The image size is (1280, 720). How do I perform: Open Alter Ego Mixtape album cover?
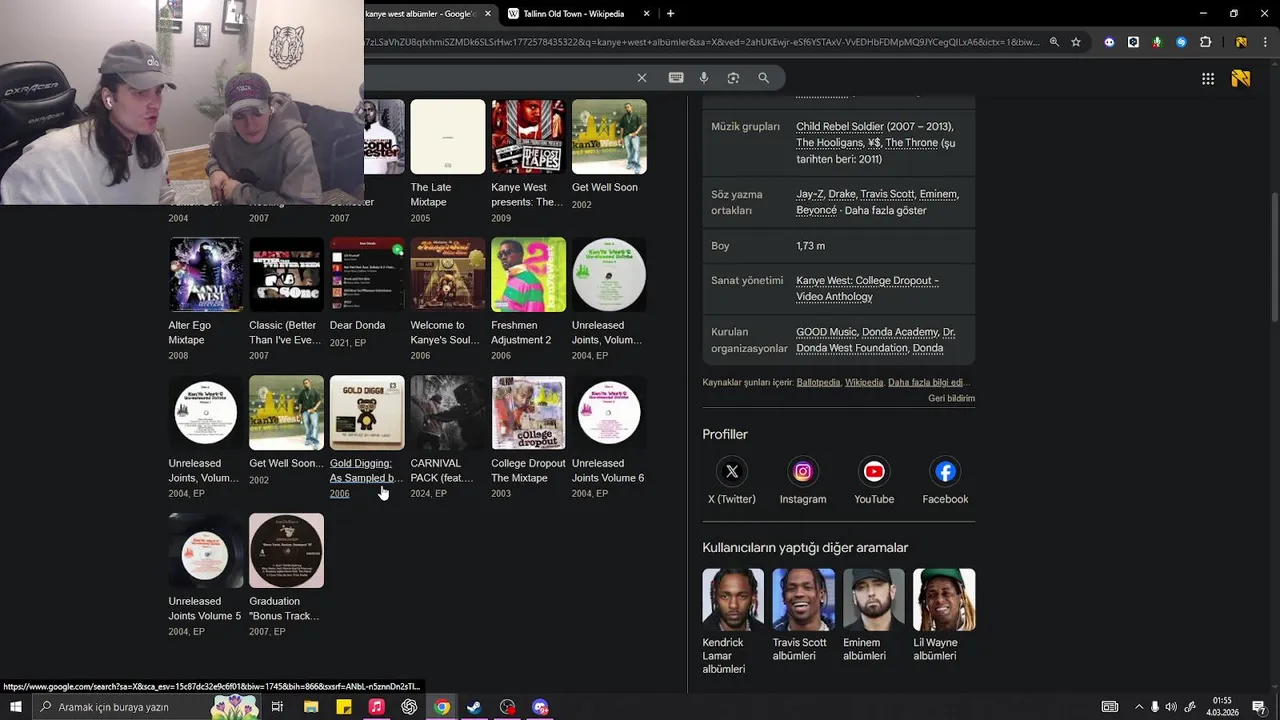[206, 275]
